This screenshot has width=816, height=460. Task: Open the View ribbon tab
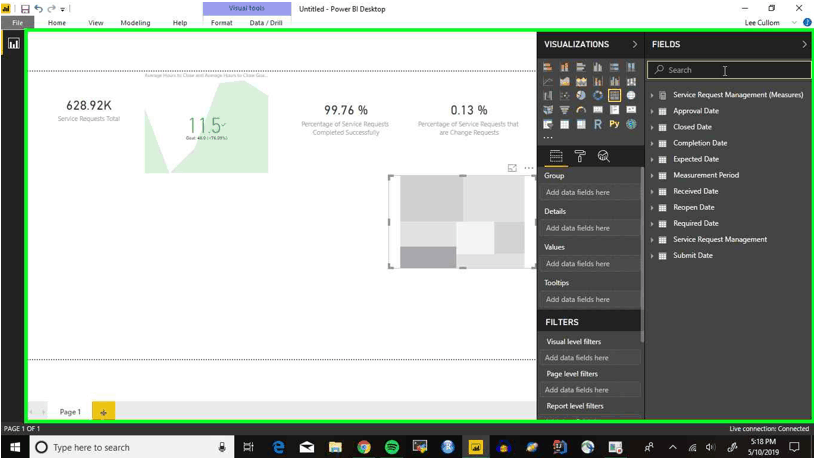tap(96, 23)
